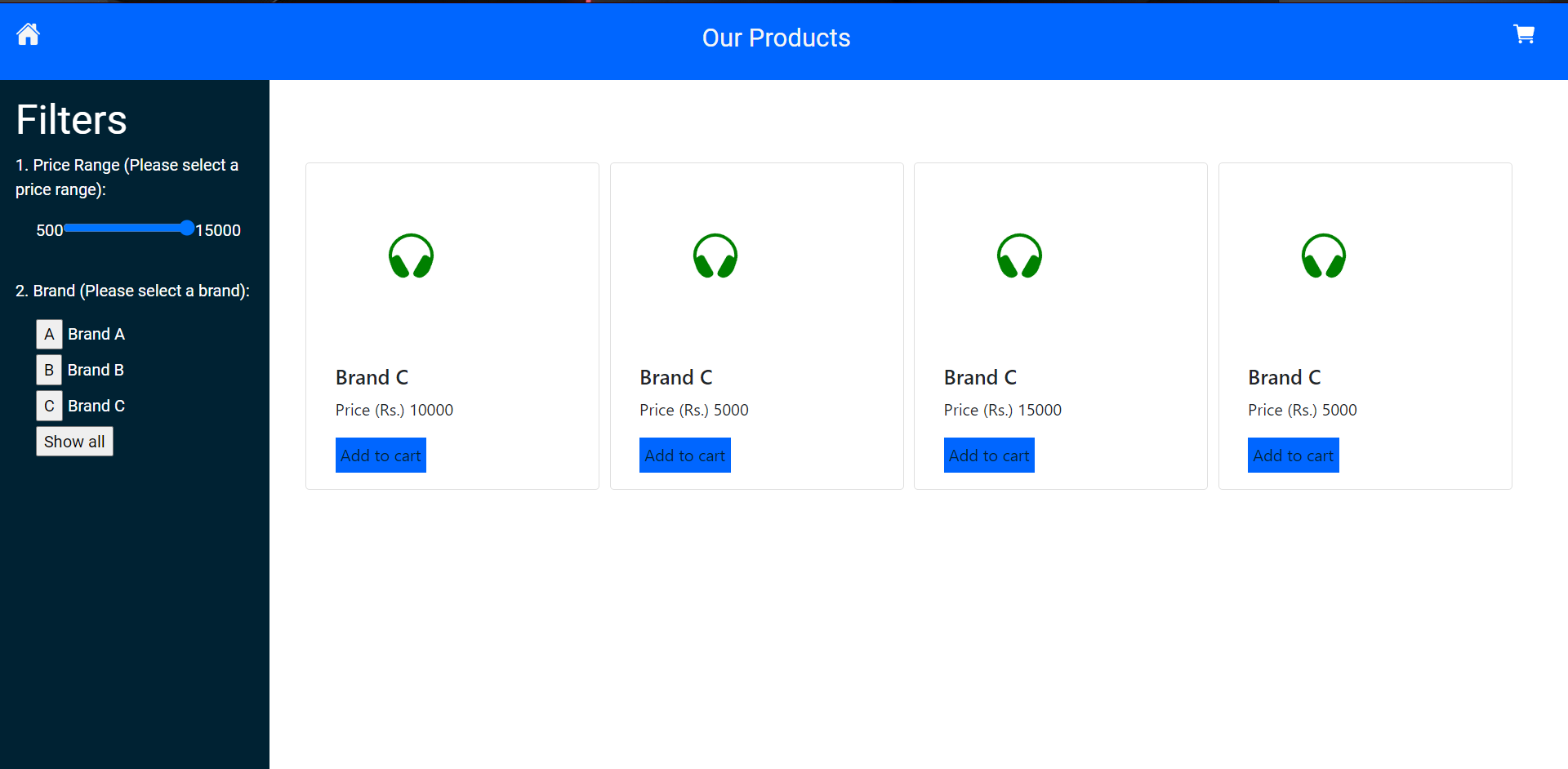1568x769 pixels.
Task: Click the Our Products page title
Action: pos(776,38)
